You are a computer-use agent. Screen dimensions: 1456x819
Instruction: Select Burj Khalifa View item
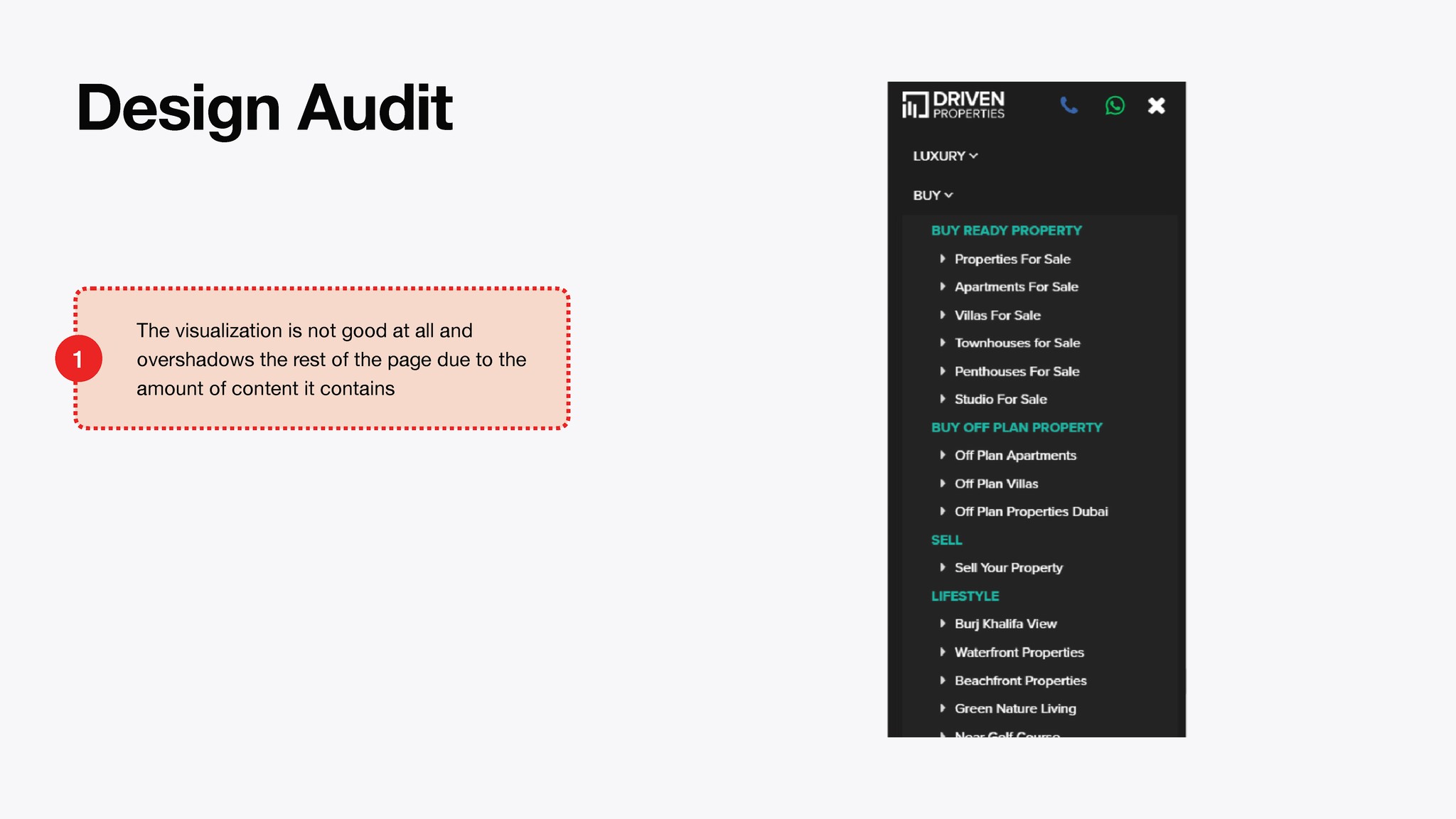point(1005,624)
